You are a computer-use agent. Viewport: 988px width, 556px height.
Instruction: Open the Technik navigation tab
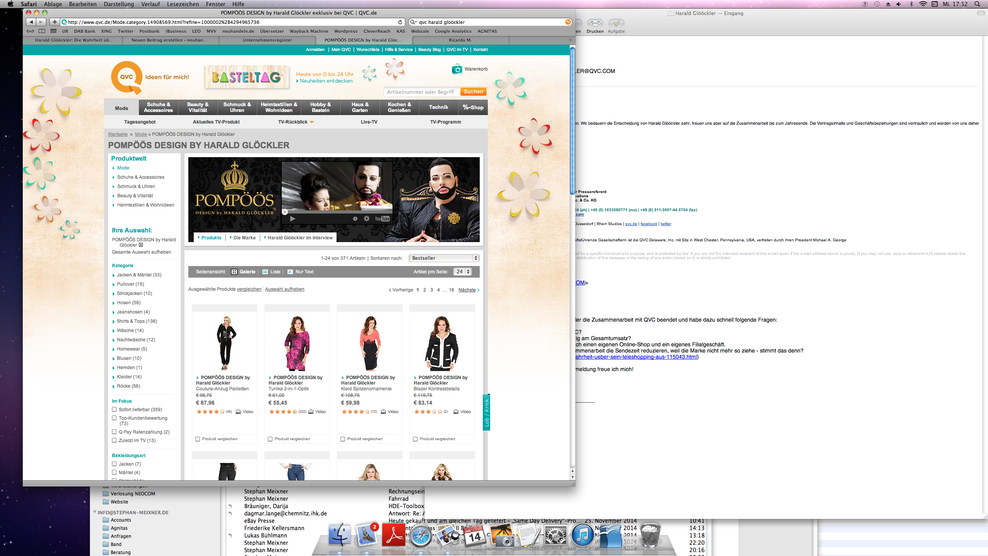(439, 107)
